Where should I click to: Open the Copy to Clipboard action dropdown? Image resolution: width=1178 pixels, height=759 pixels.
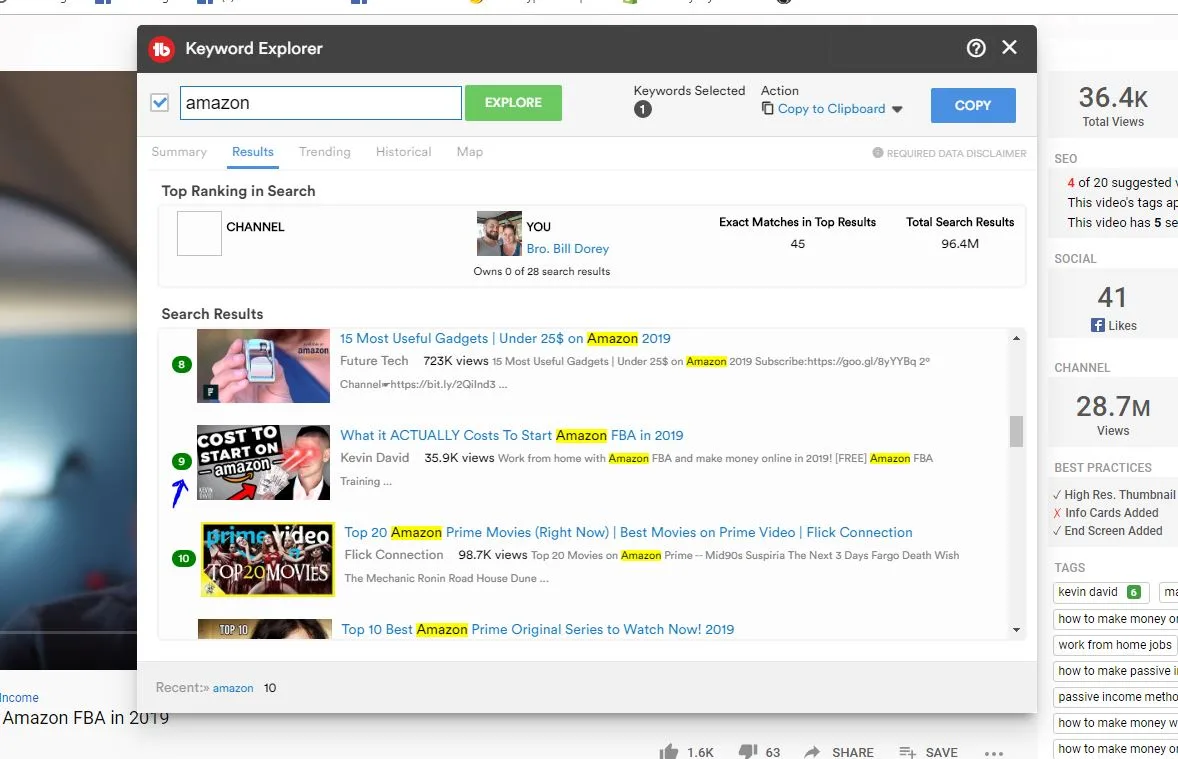coord(832,109)
